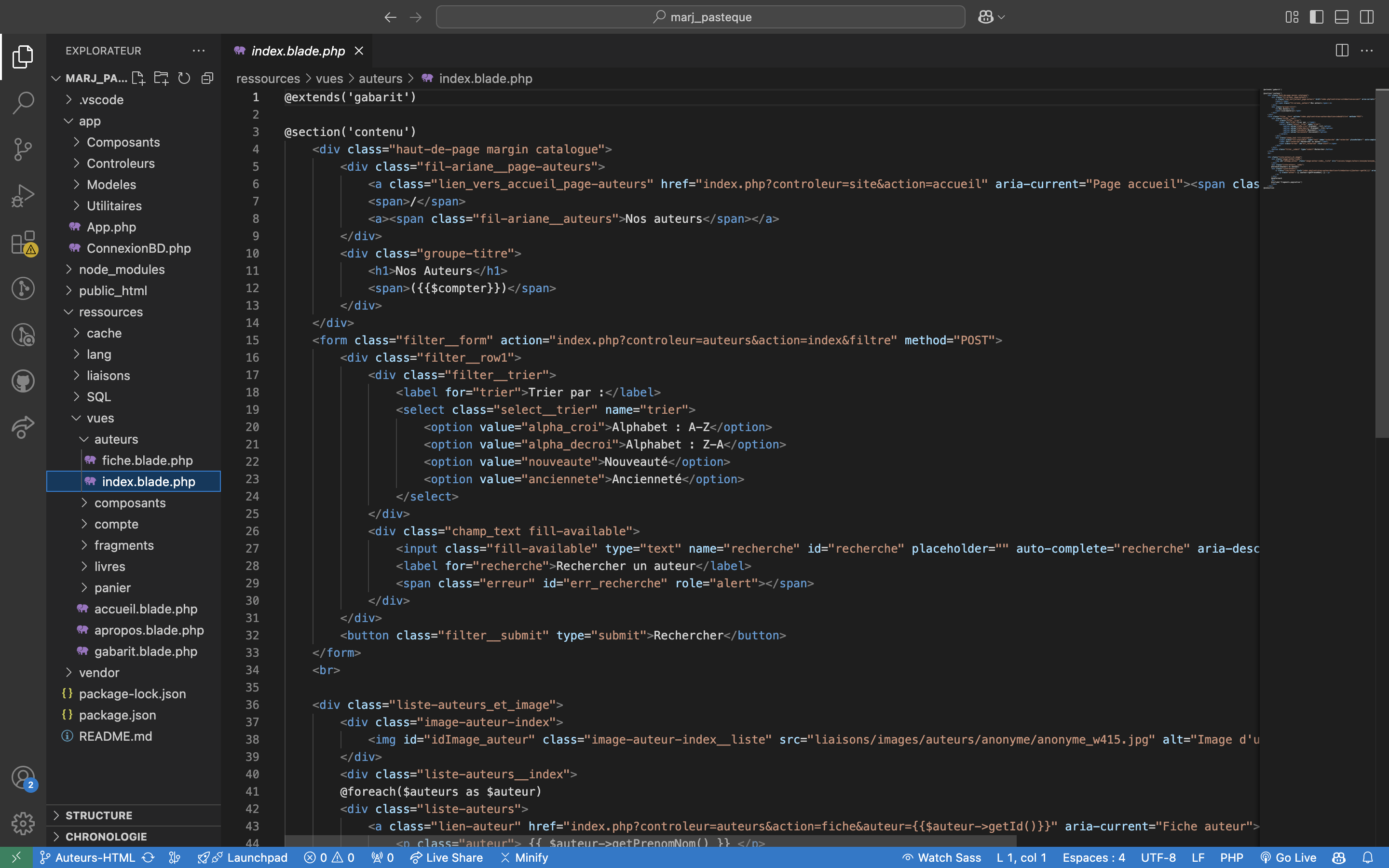The image size is (1389, 868).
Task: Enable Watch Sass in the status bar
Action: [x=941, y=857]
